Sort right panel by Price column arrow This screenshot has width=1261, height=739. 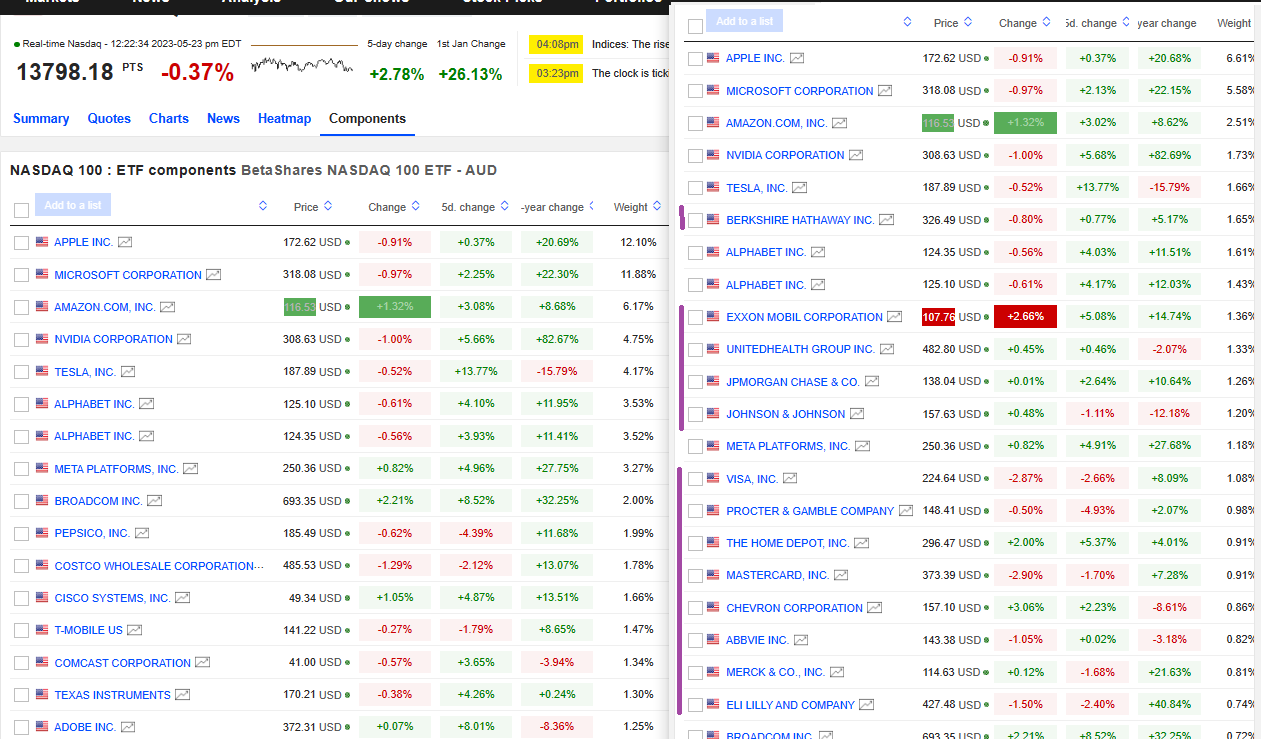point(967,22)
